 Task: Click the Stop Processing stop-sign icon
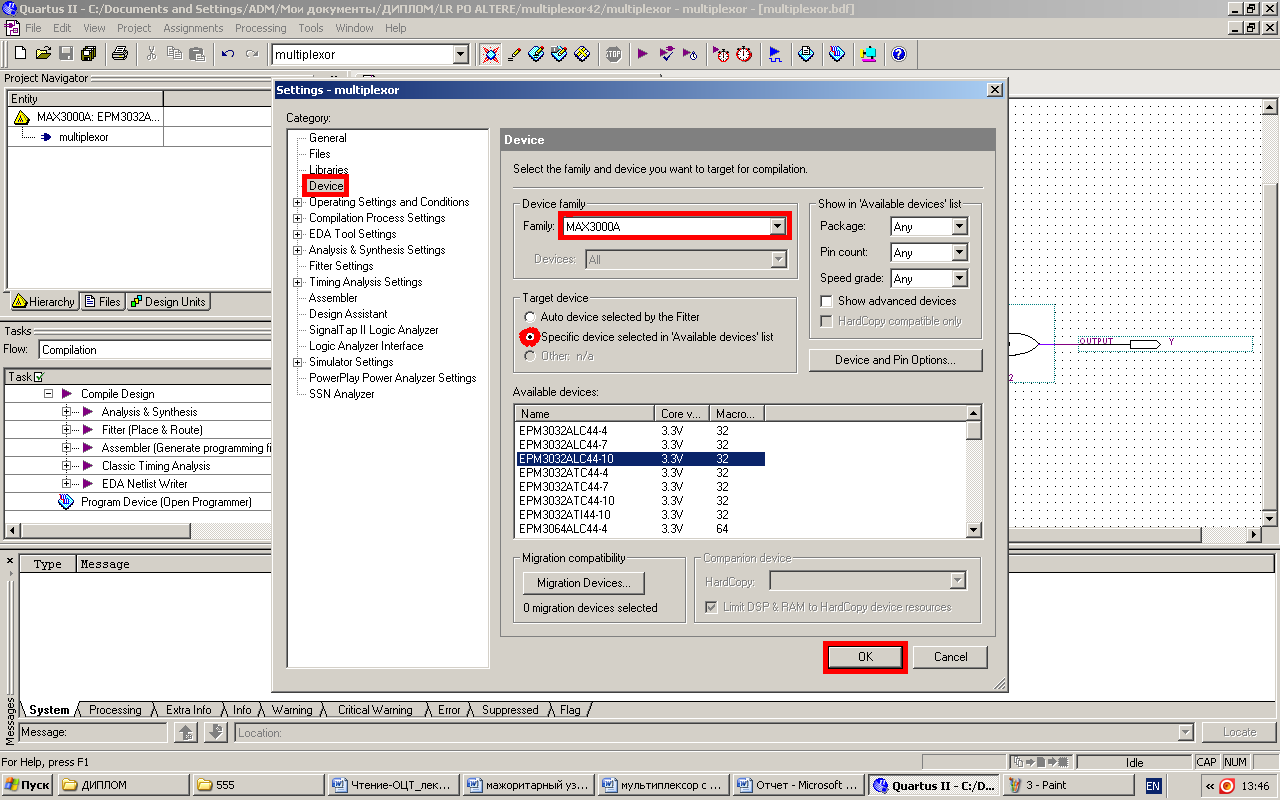(x=613, y=54)
